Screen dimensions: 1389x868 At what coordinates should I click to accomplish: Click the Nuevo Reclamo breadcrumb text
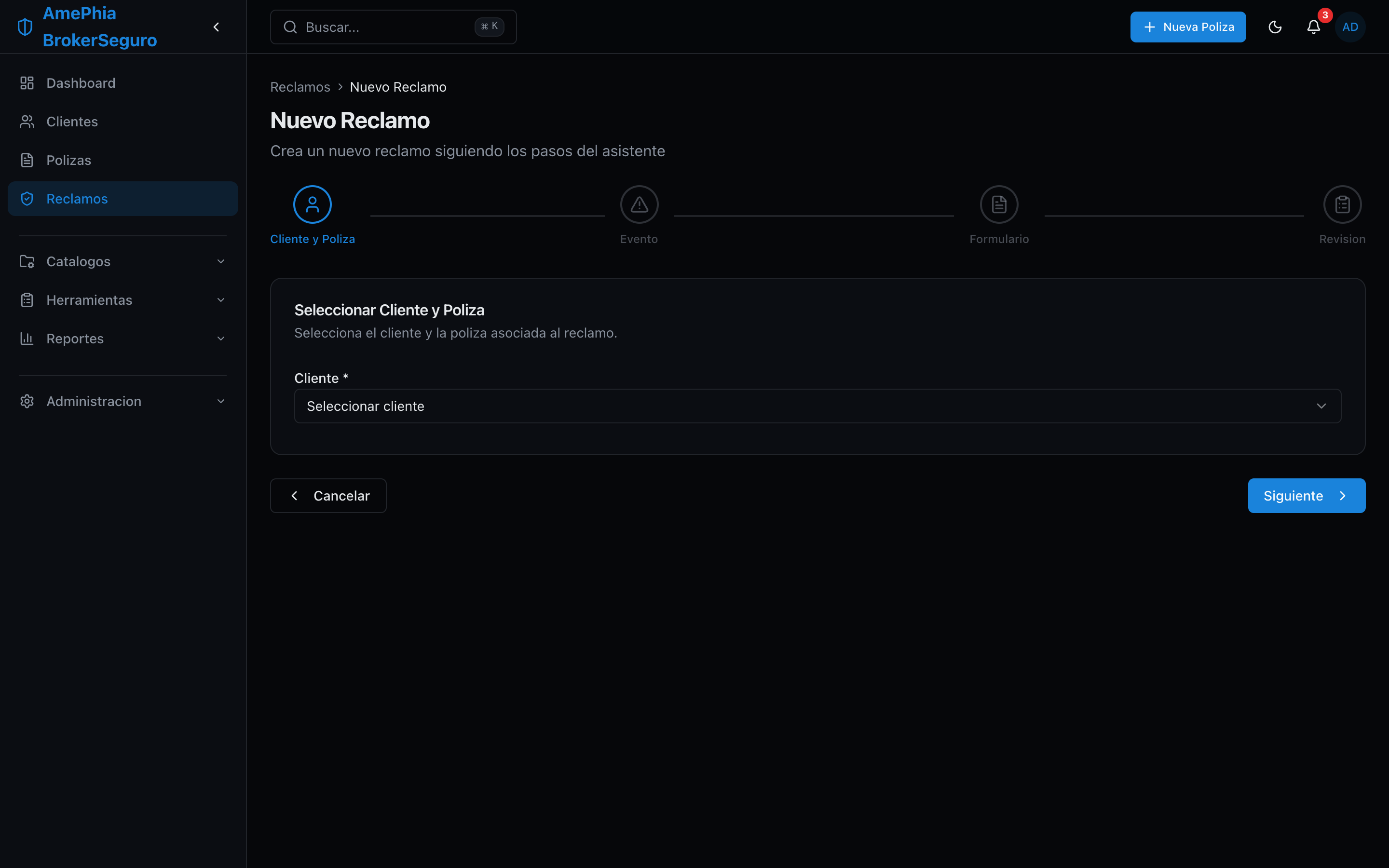[398, 87]
